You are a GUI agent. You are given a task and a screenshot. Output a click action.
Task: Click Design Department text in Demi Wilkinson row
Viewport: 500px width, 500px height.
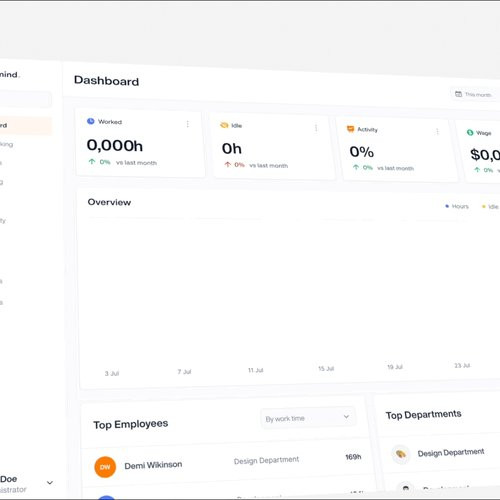[x=266, y=460]
